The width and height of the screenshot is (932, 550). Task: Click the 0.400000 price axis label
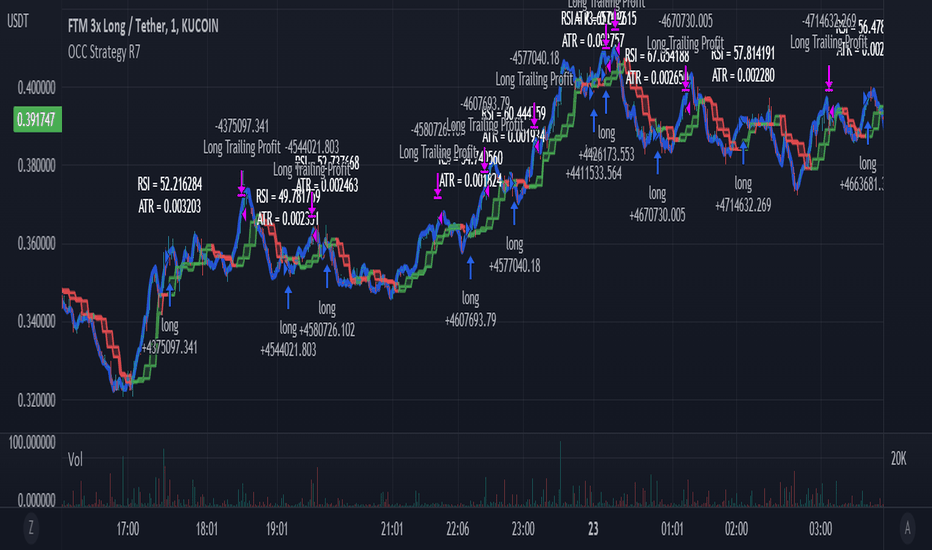click(36, 88)
